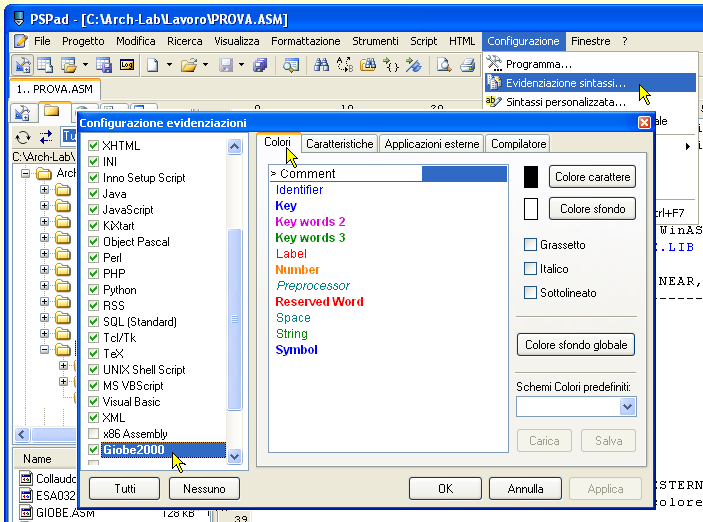Enable the x86 Assembly checkbox
This screenshot has height=522, width=703.
pyautogui.click(x=93, y=434)
